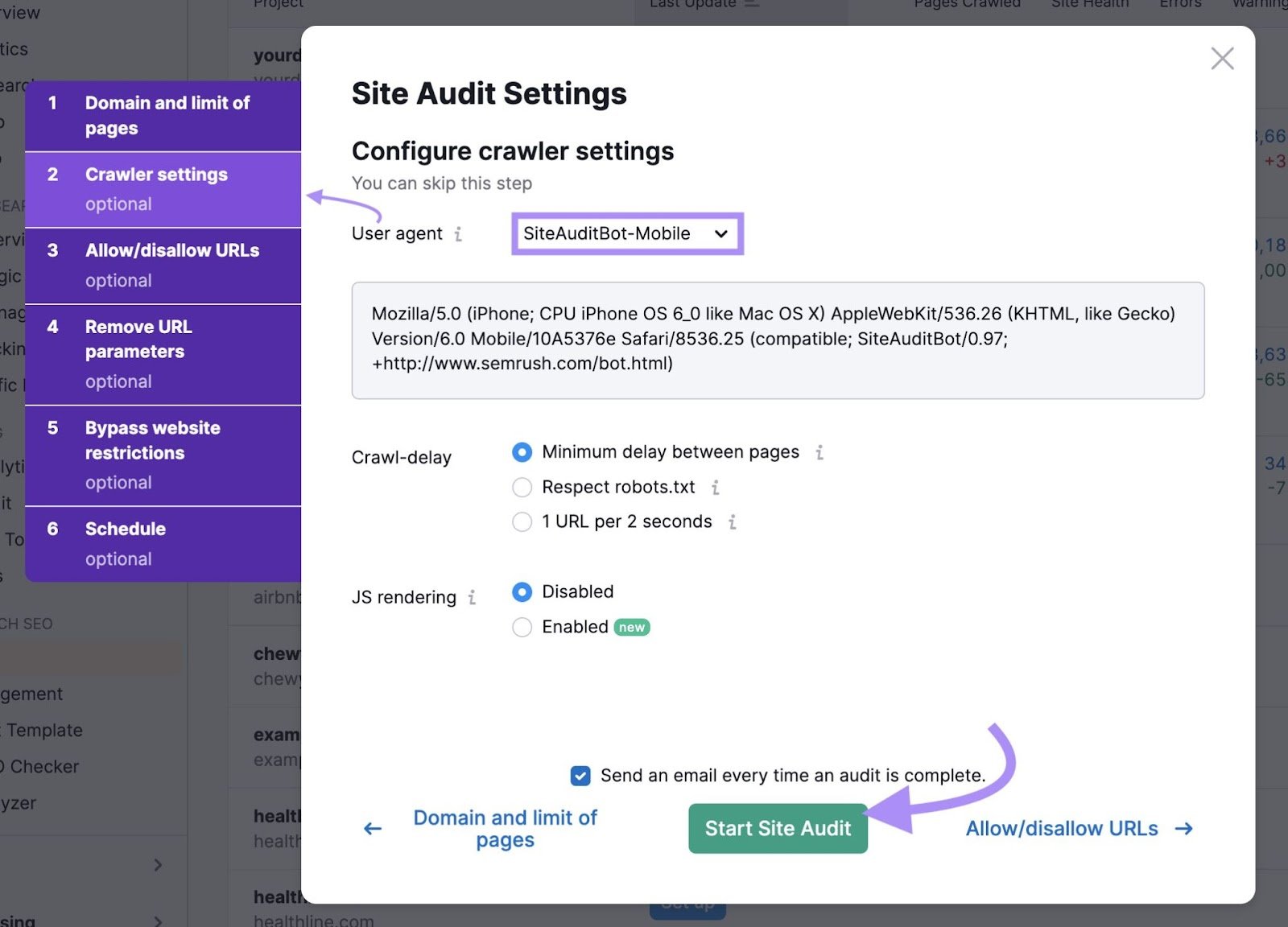
Task: Expand the first collapsed sidebar section chevron
Action: coord(159,865)
